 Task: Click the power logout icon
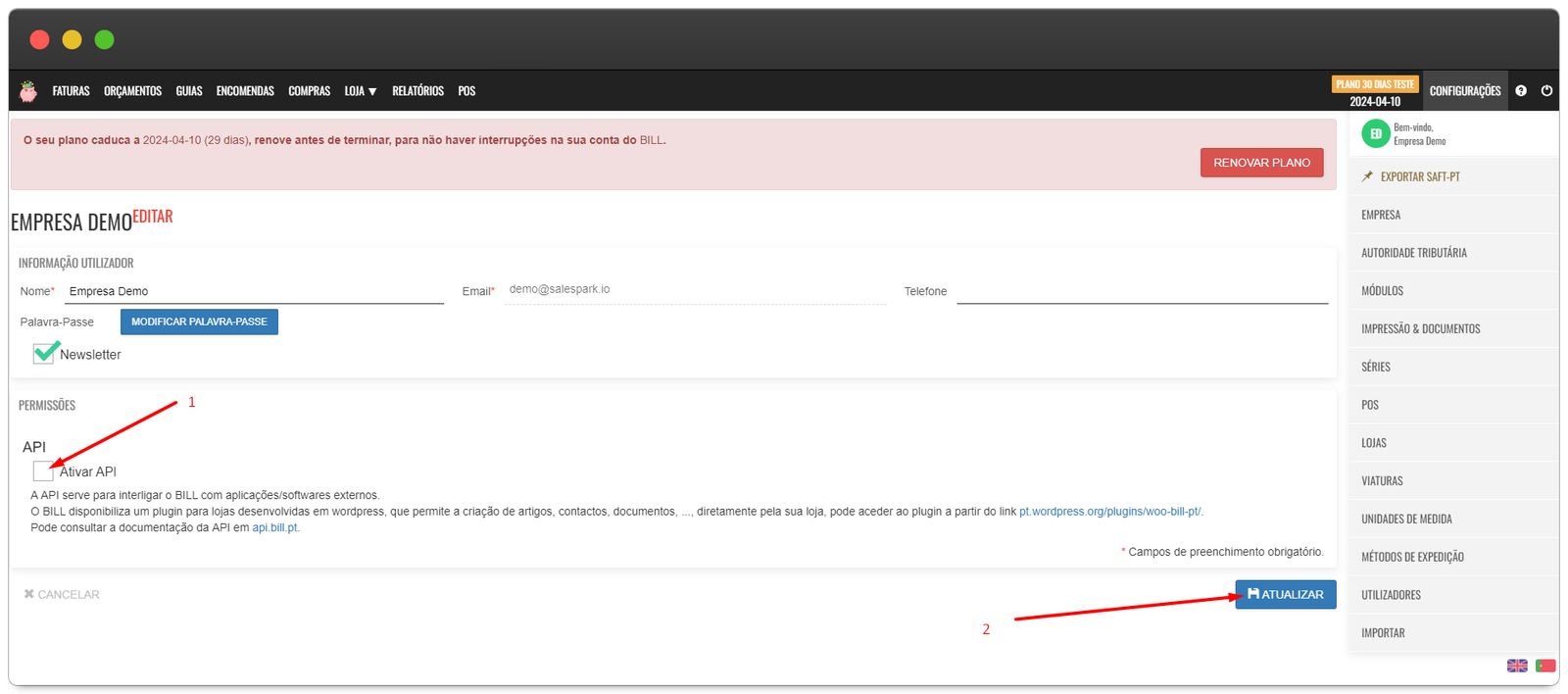click(1546, 91)
